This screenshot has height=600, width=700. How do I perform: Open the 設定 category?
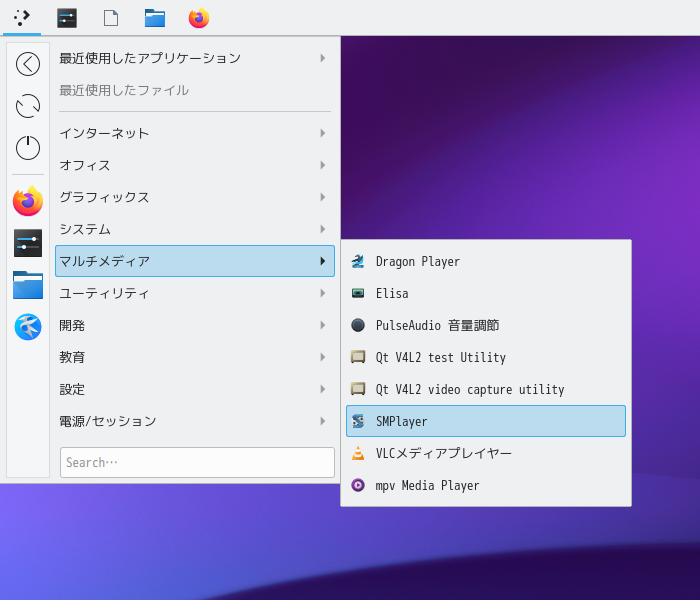pyautogui.click(x=195, y=389)
